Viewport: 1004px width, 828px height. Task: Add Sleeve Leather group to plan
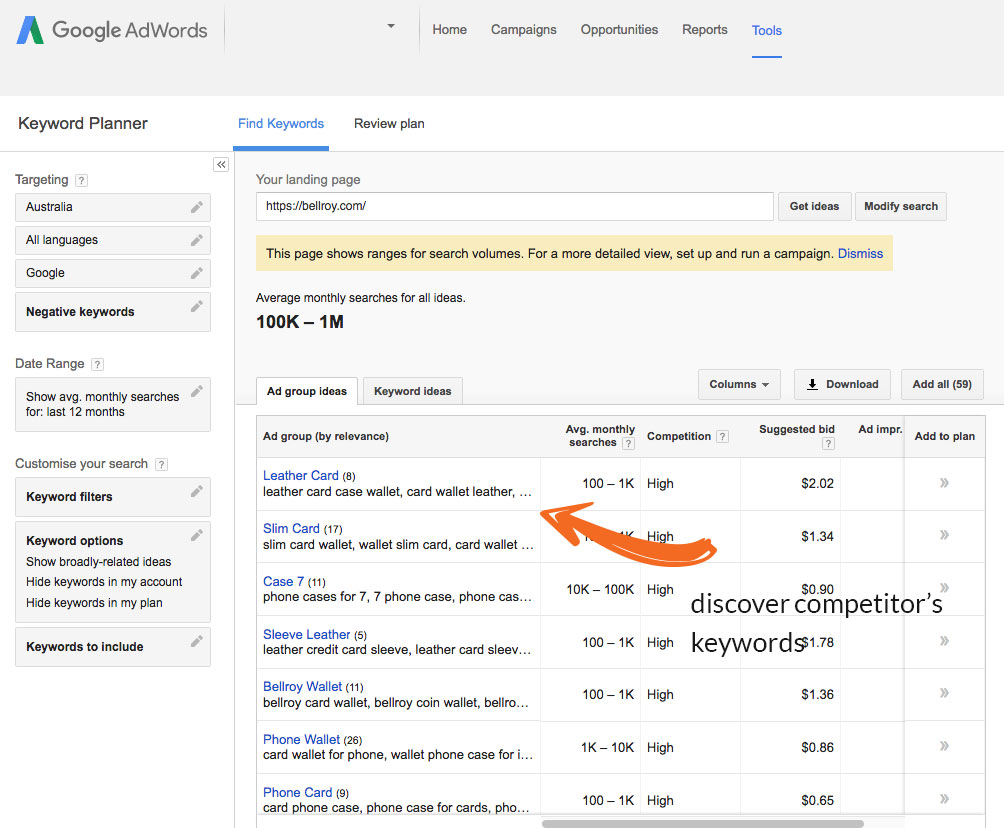944,641
